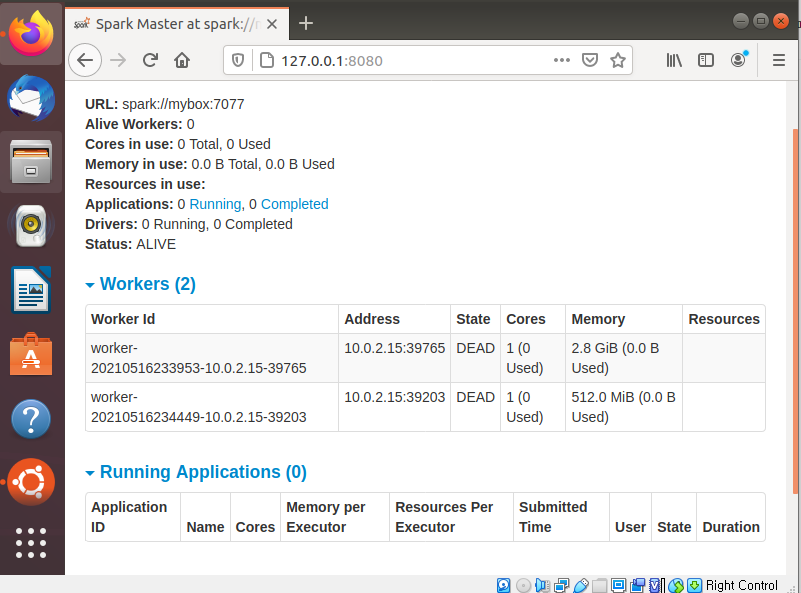The width and height of the screenshot is (801, 593).
Task: Open the Library bookmarks icon
Action: [x=674, y=60]
